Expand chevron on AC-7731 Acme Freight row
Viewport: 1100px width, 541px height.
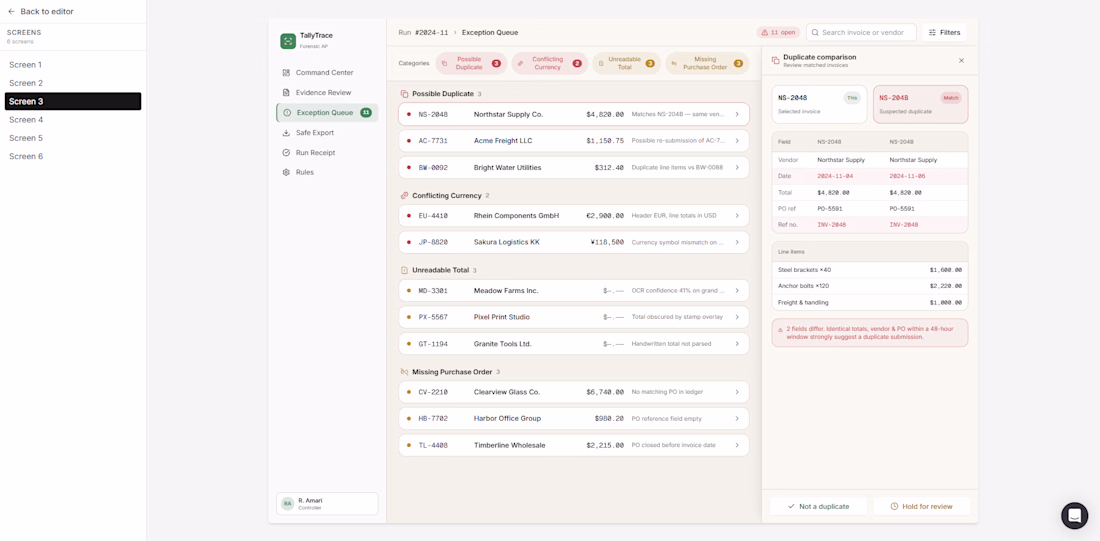click(x=737, y=141)
